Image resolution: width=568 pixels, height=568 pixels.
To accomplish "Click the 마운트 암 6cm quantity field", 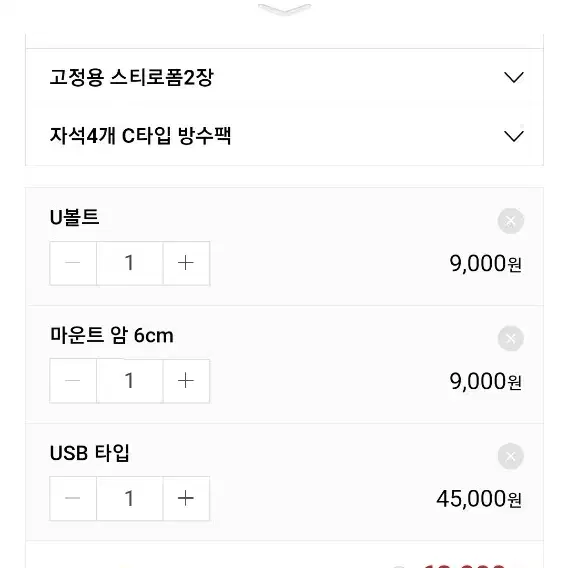I will 130,381.
